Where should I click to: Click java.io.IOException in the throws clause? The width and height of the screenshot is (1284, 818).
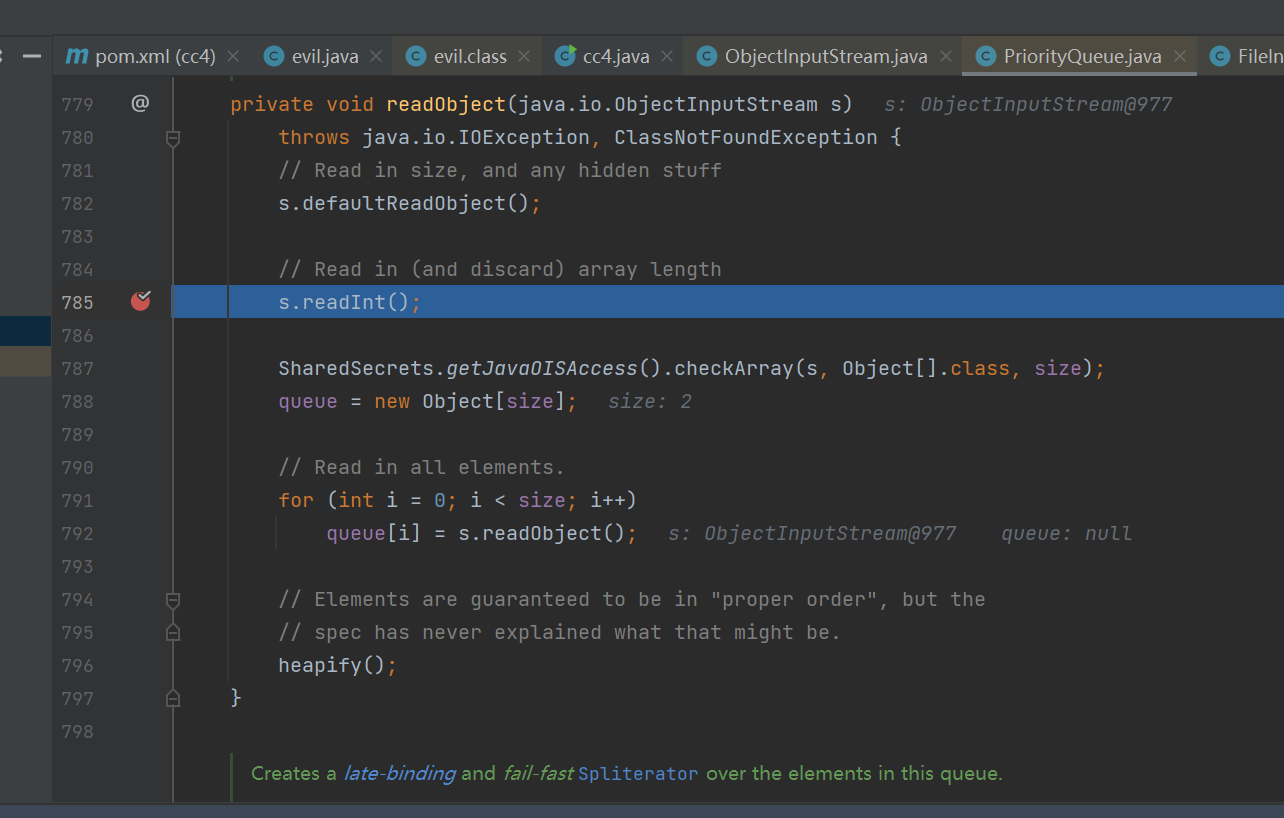tap(476, 137)
